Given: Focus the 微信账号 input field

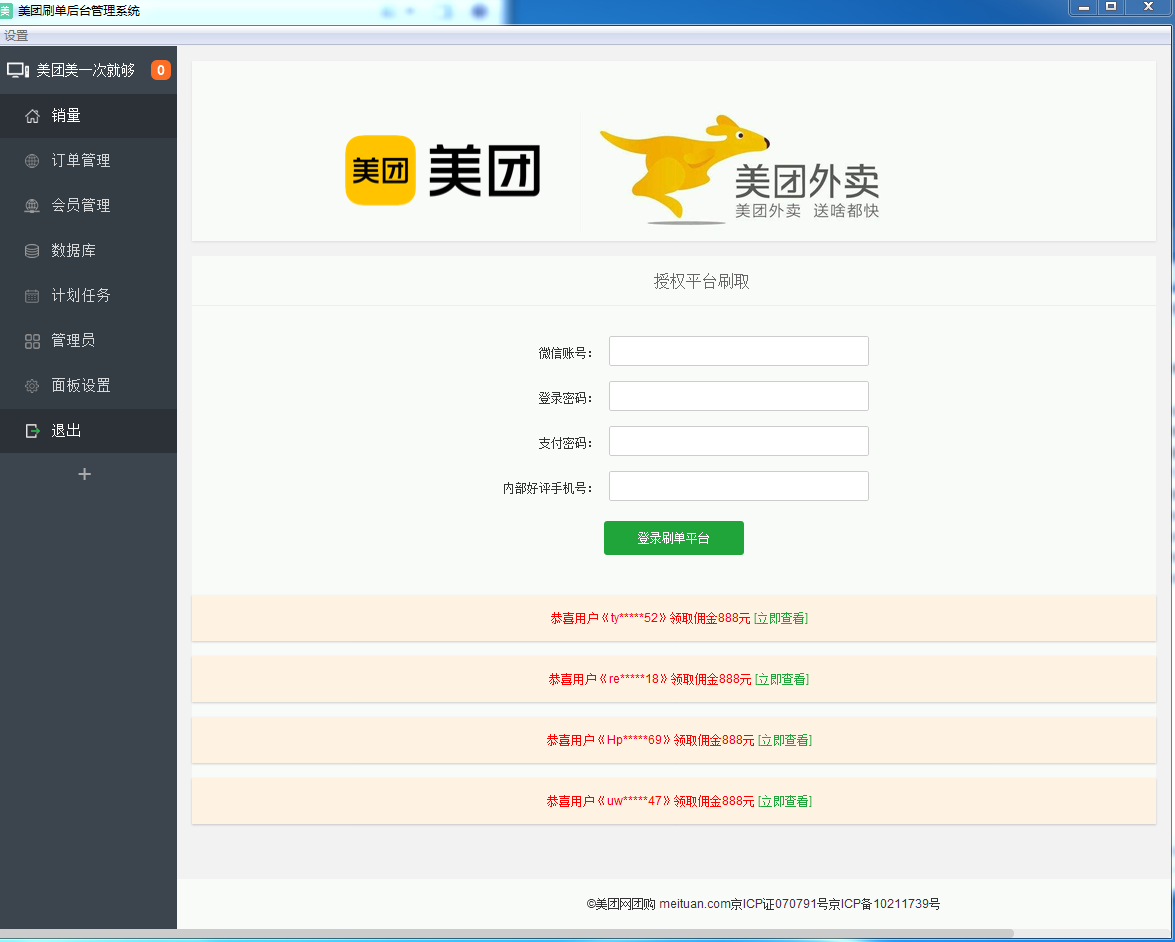Looking at the screenshot, I should (x=739, y=351).
